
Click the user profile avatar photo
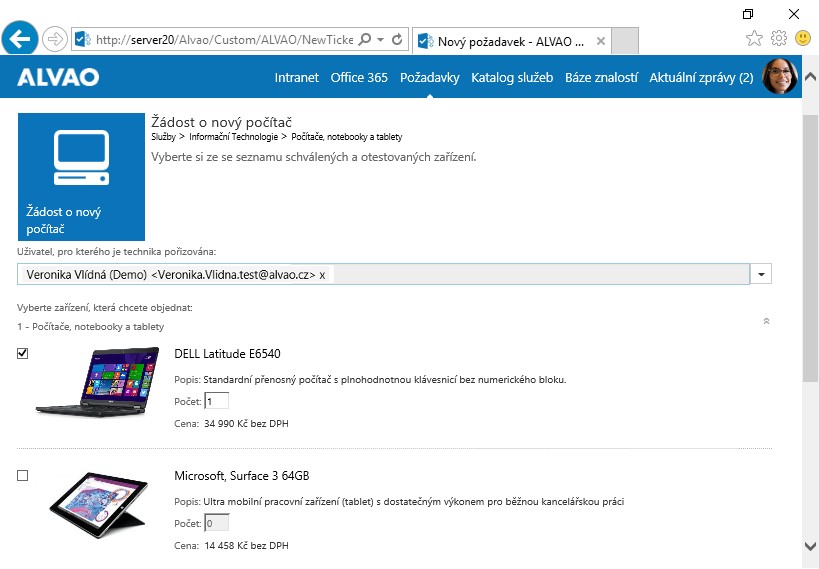(779, 76)
